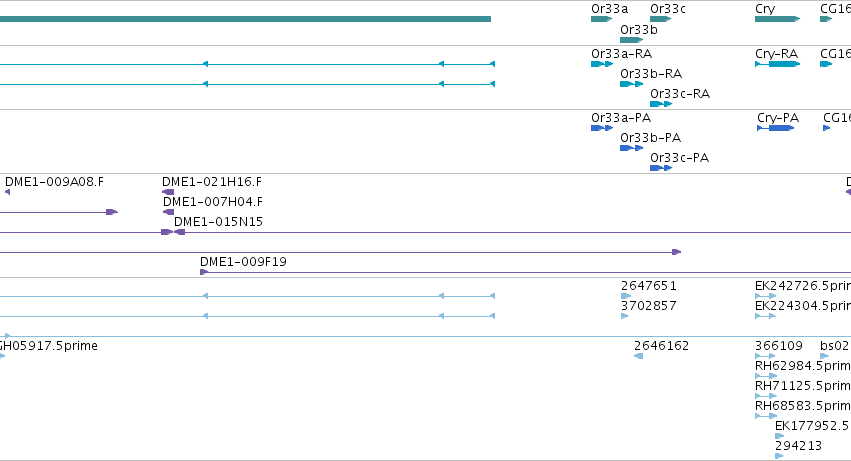Select the DME1-009F19 BAC feature
Image resolution: width=851 pixels, height=461 pixels.
(x=525, y=272)
